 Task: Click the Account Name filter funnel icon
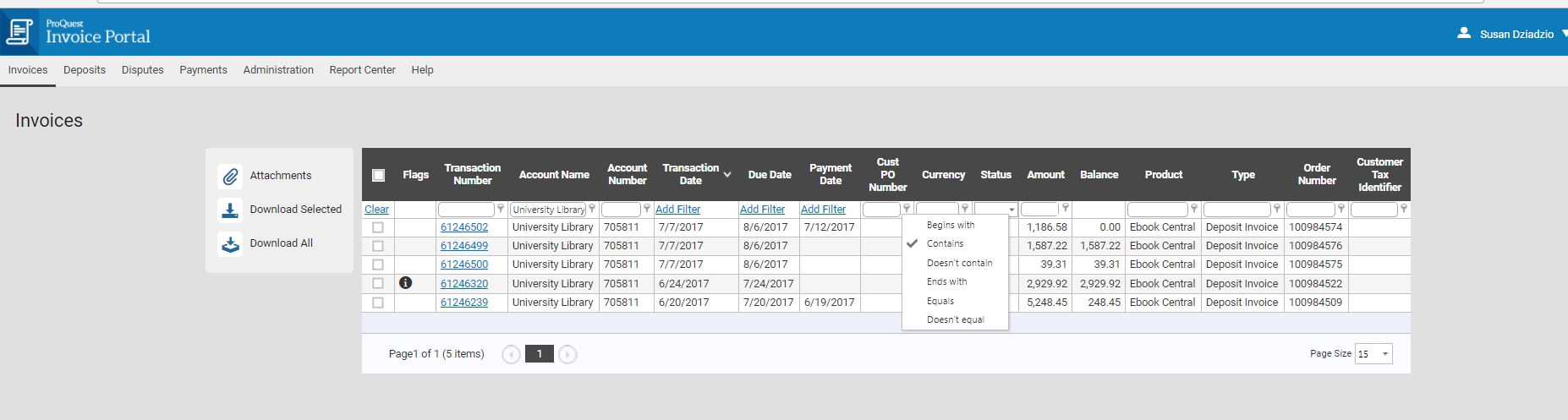click(x=592, y=209)
